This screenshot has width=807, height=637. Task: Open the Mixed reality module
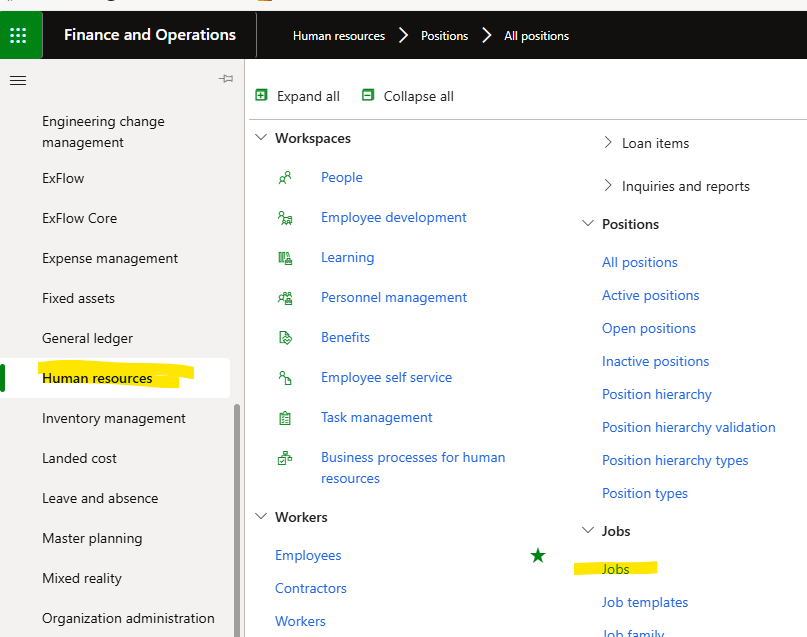tap(82, 578)
